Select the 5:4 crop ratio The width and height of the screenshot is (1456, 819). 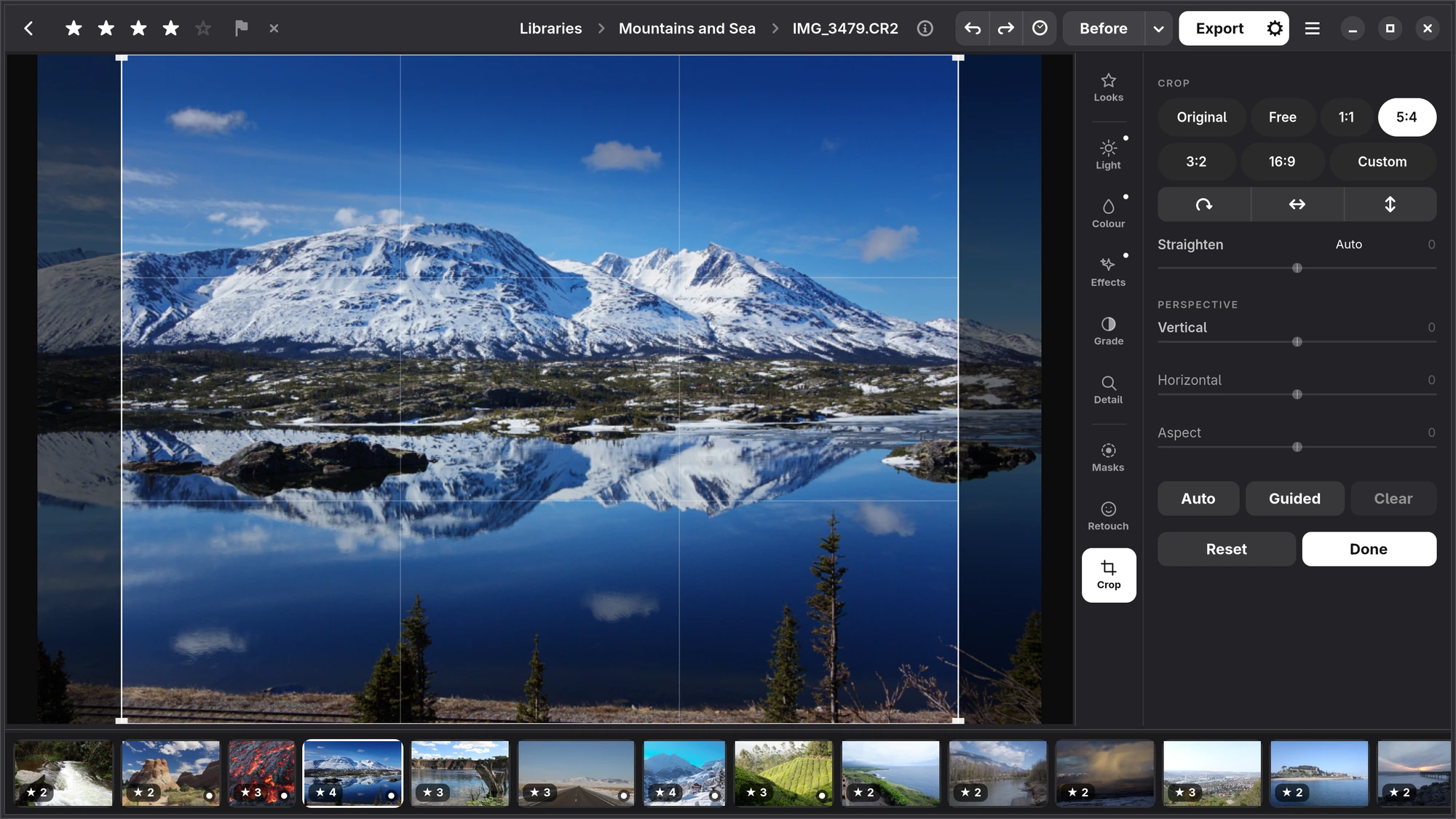pos(1406,117)
